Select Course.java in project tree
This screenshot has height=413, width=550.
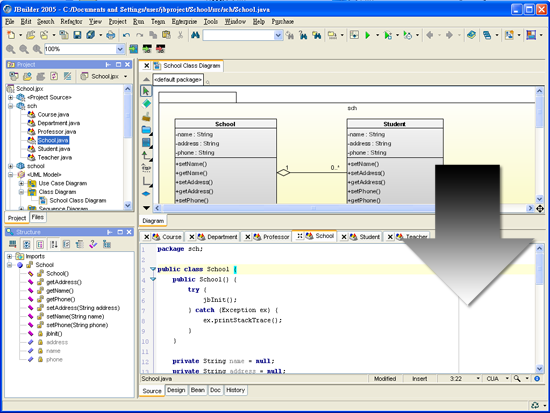coord(53,114)
